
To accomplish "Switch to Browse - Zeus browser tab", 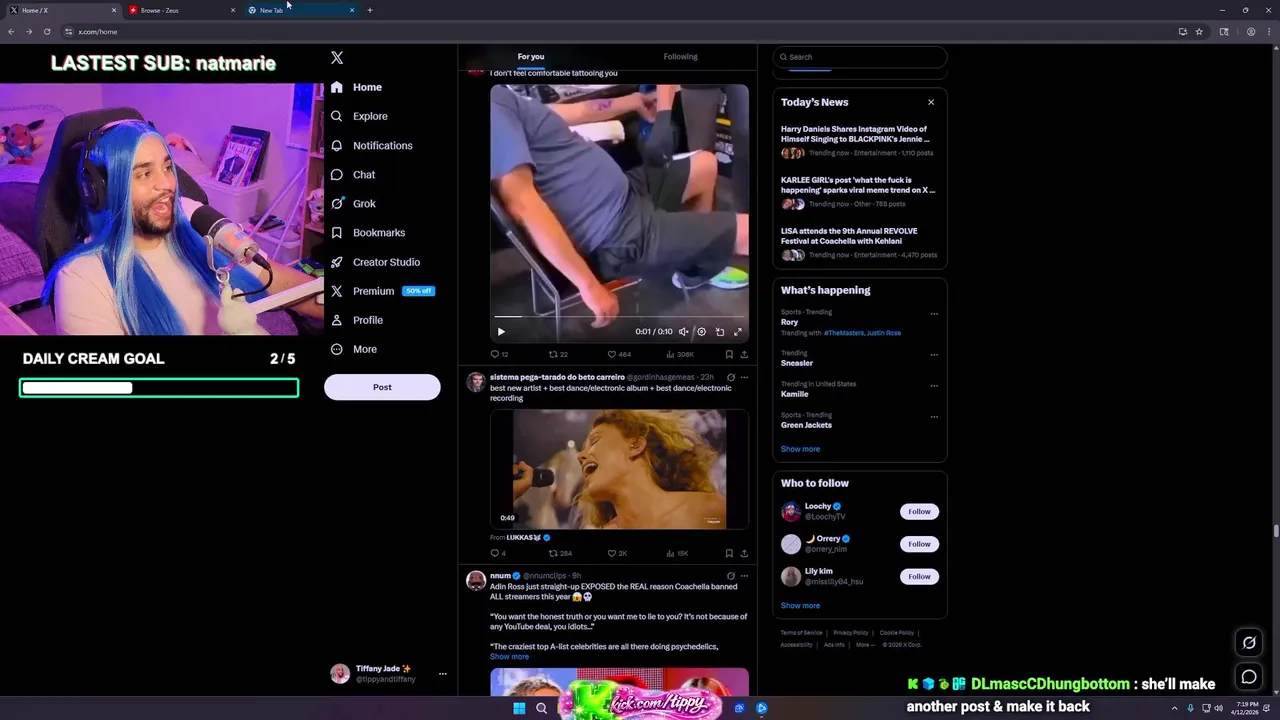I will pos(180,10).
